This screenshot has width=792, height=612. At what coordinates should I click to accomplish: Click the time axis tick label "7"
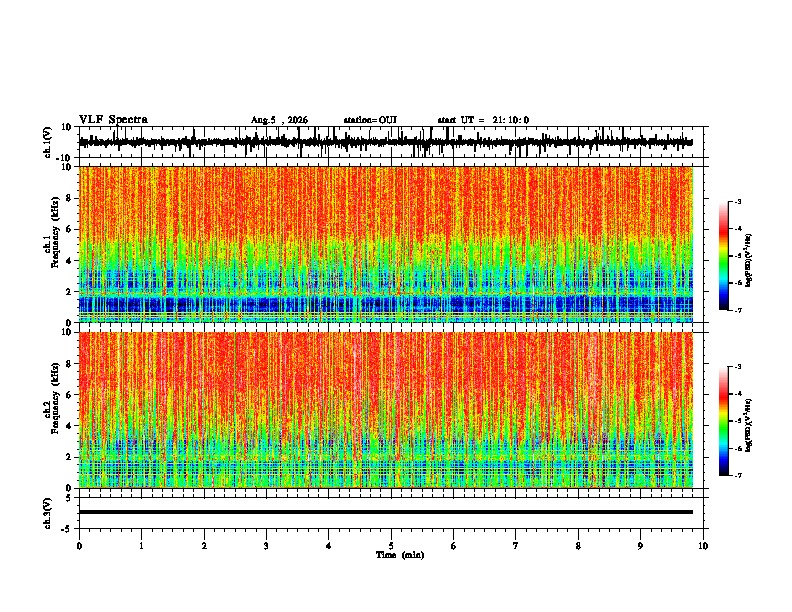tap(516, 546)
